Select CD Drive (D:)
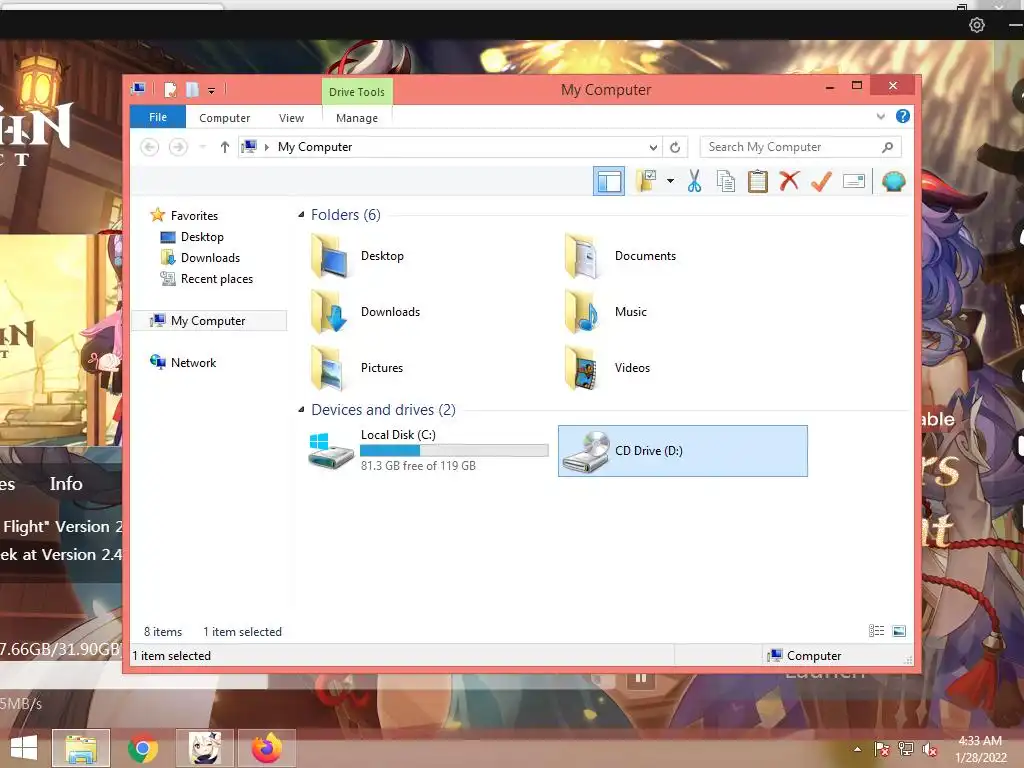 pyautogui.click(x=682, y=451)
